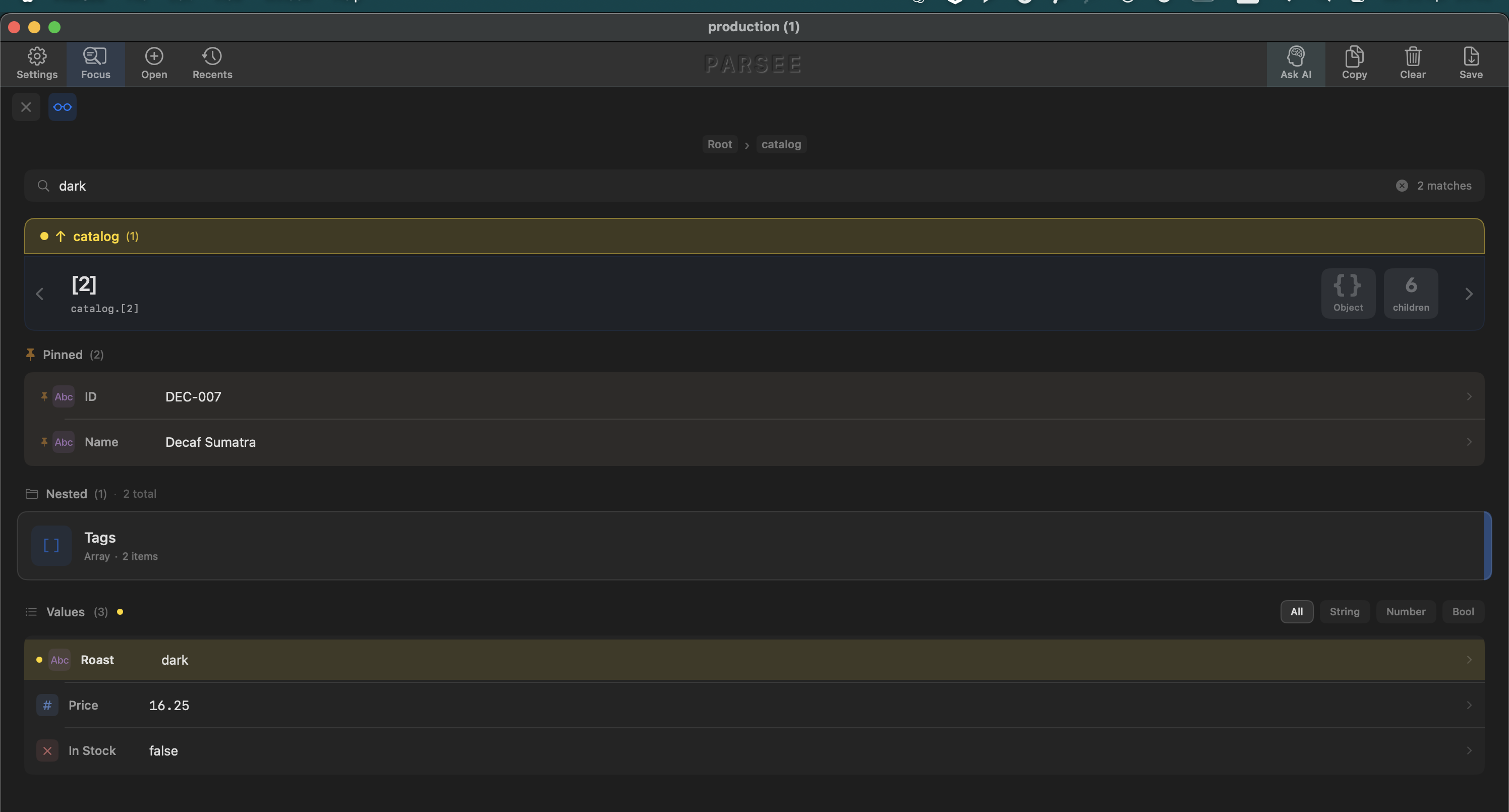This screenshot has width=1509, height=812.
Task: Show the Recents history icon
Action: (x=212, y=64)
